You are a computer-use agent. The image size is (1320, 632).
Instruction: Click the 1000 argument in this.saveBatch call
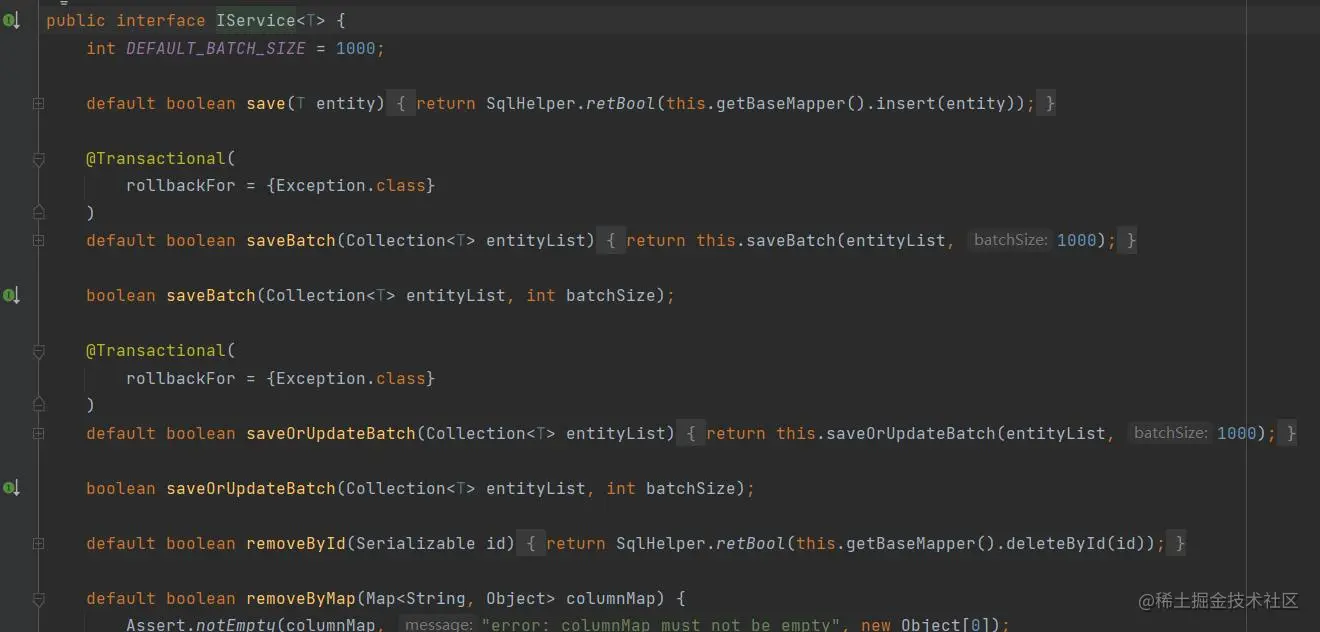tap(1077, 240)
